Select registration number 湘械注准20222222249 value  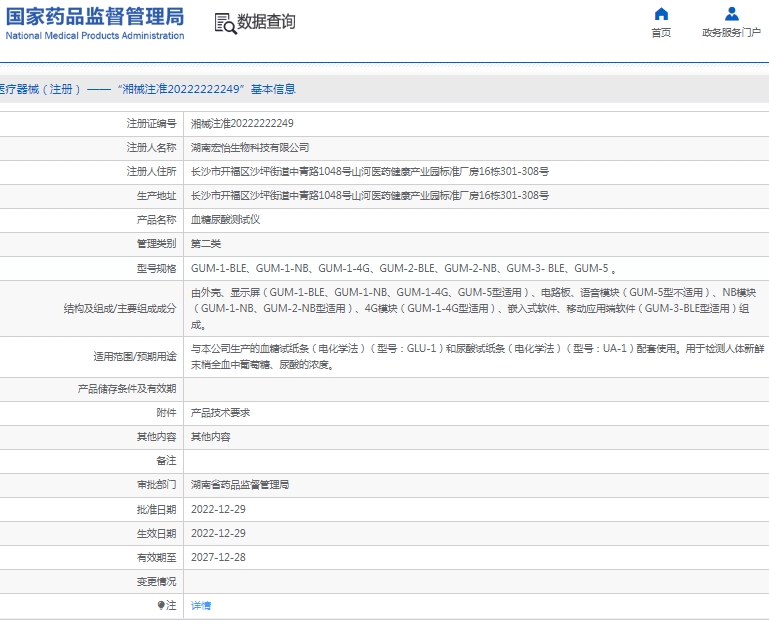tap(242, 124)
